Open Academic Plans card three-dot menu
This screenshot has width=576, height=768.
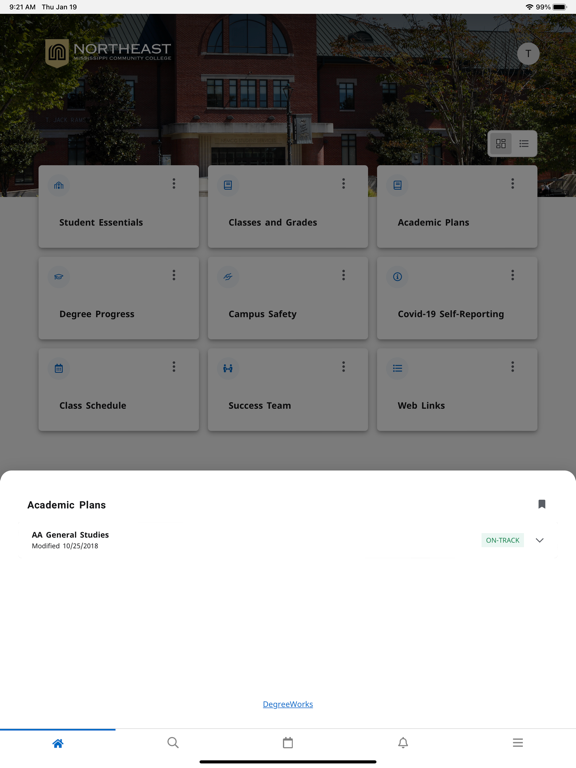point(513,184)
